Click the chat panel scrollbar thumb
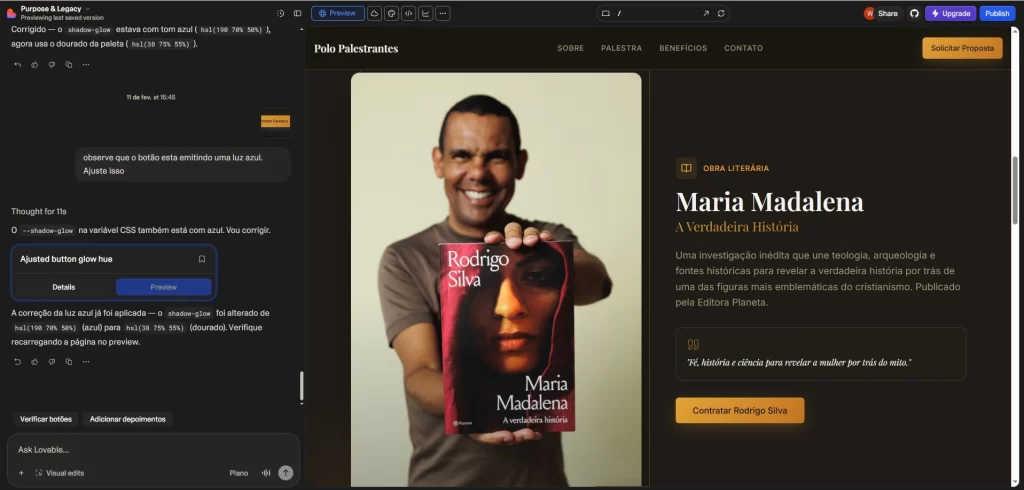Image resolution: width=1024 pixels, height=490 pixels. point(302,386)
